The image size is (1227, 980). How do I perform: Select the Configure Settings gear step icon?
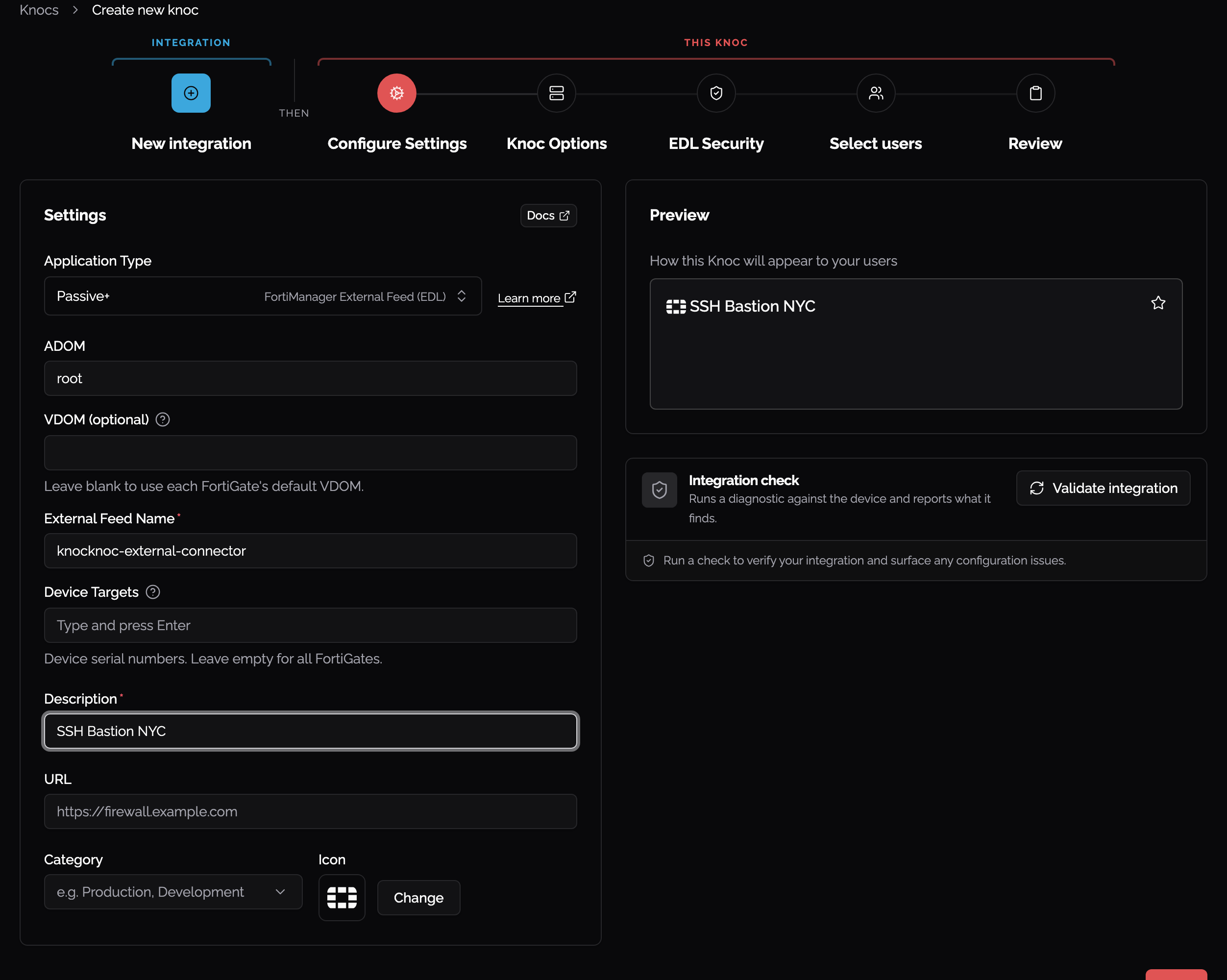(397, 93)
